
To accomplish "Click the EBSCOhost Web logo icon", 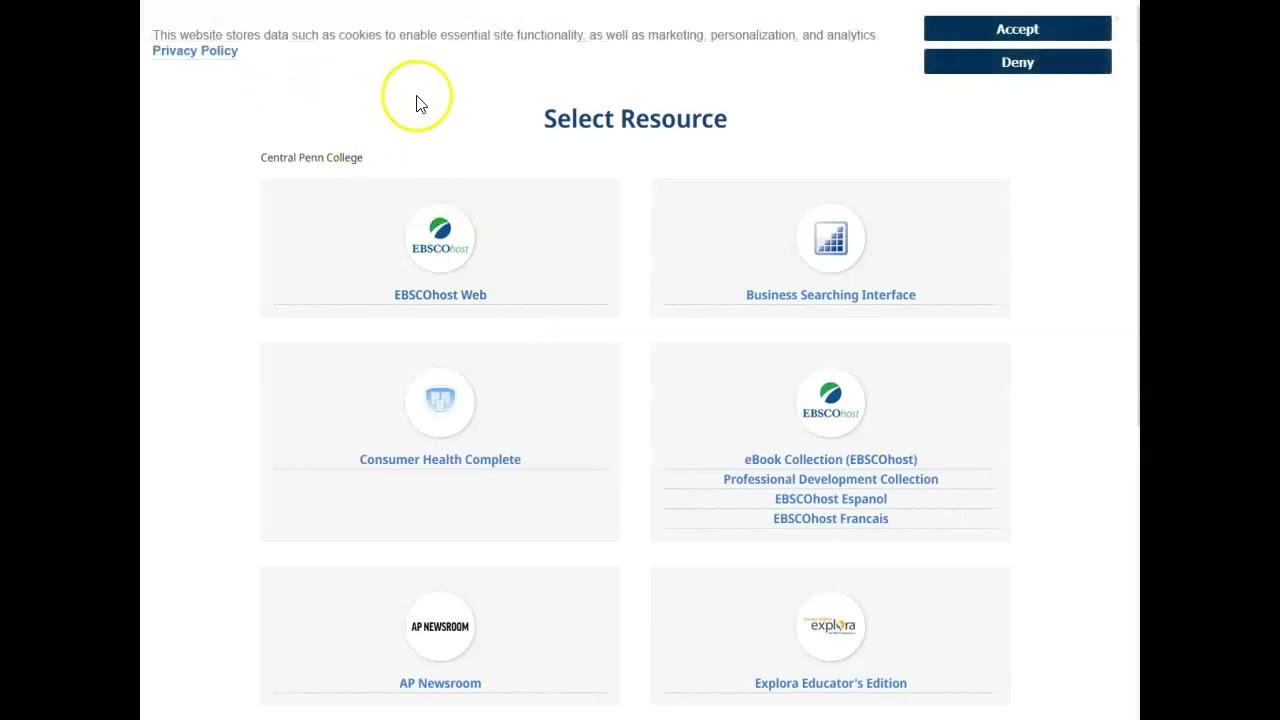I will coord(440,238).
